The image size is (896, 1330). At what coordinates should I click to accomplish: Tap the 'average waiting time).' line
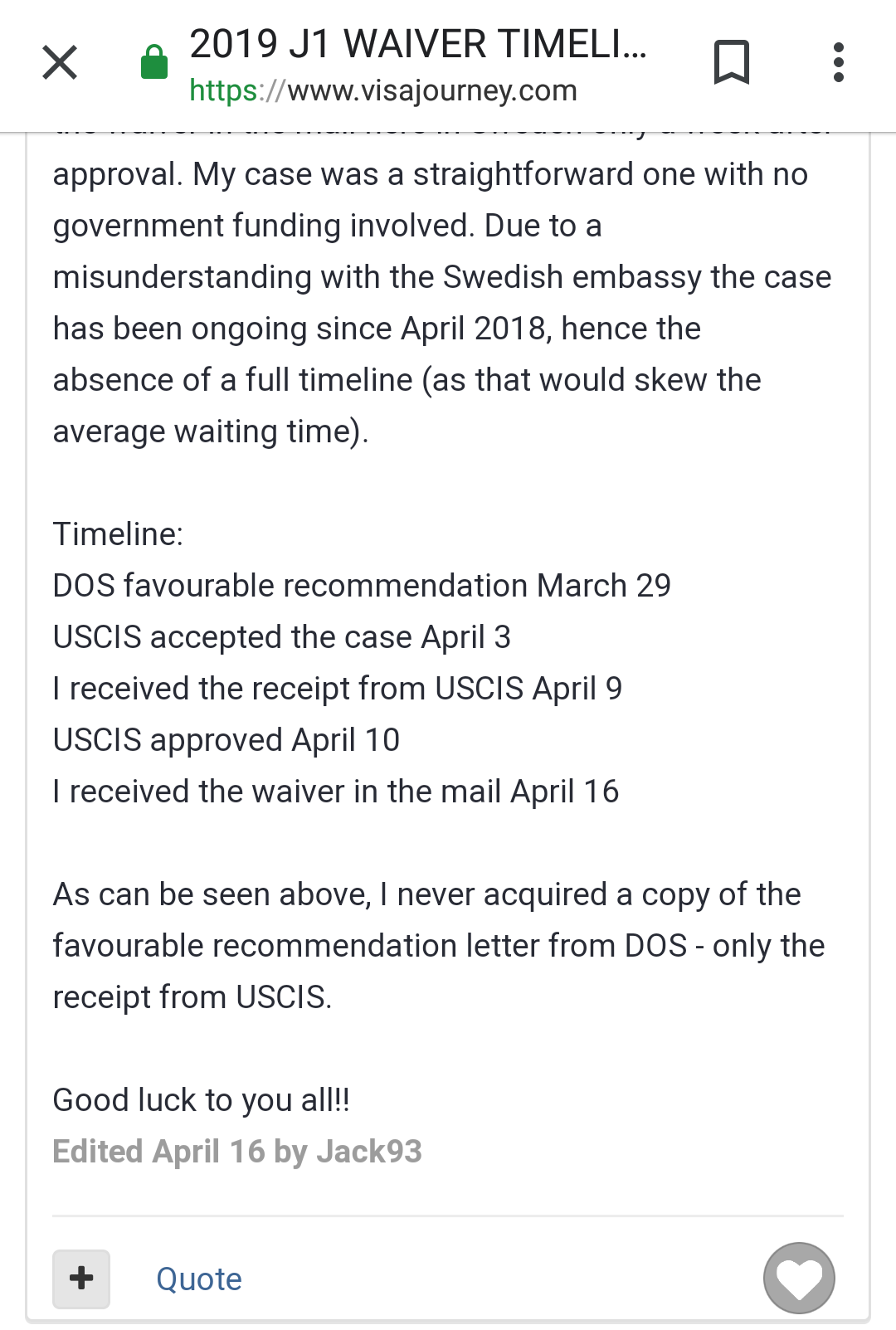coord(211,431)
